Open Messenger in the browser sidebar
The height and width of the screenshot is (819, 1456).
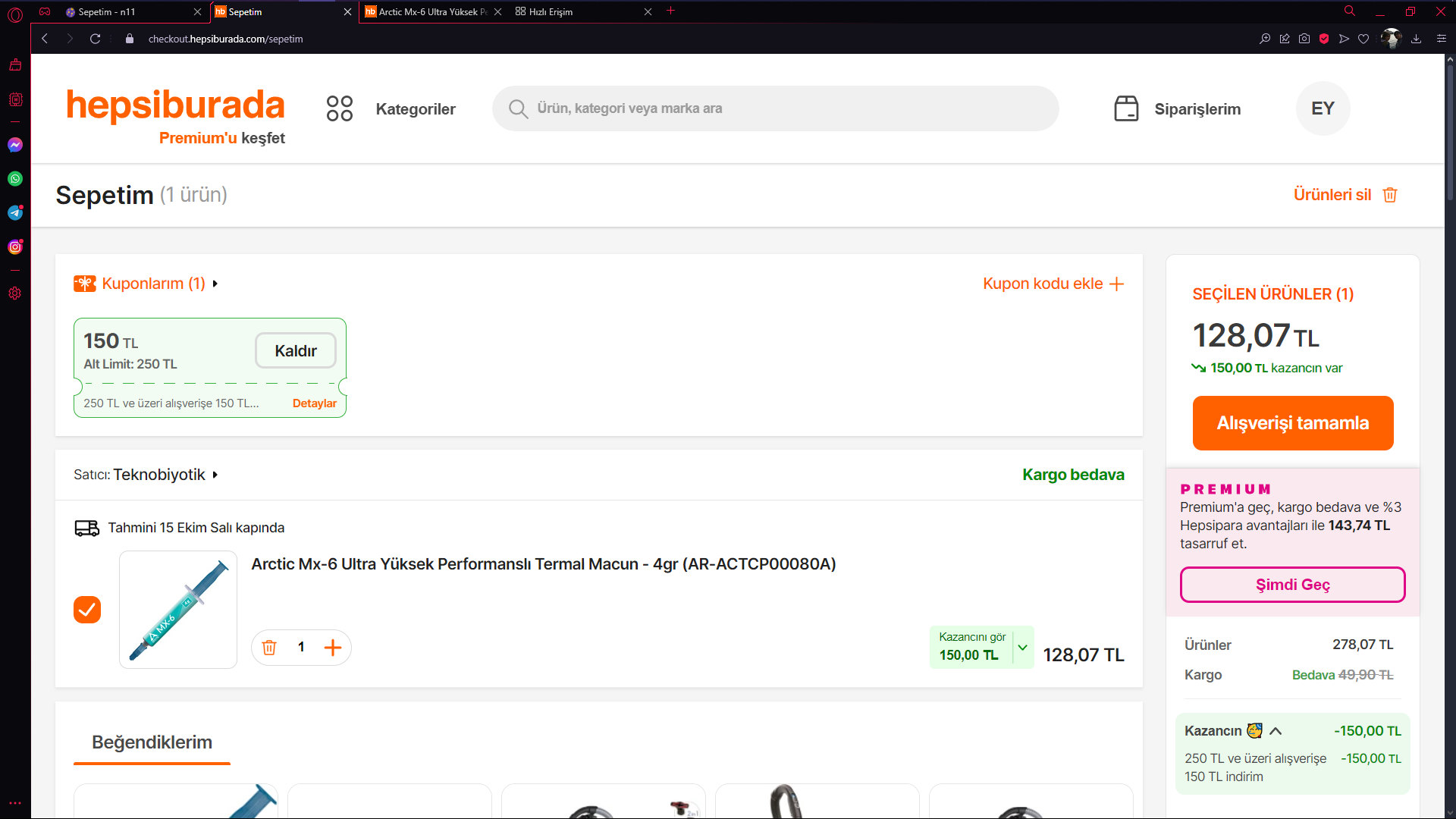tap(15, 145)
